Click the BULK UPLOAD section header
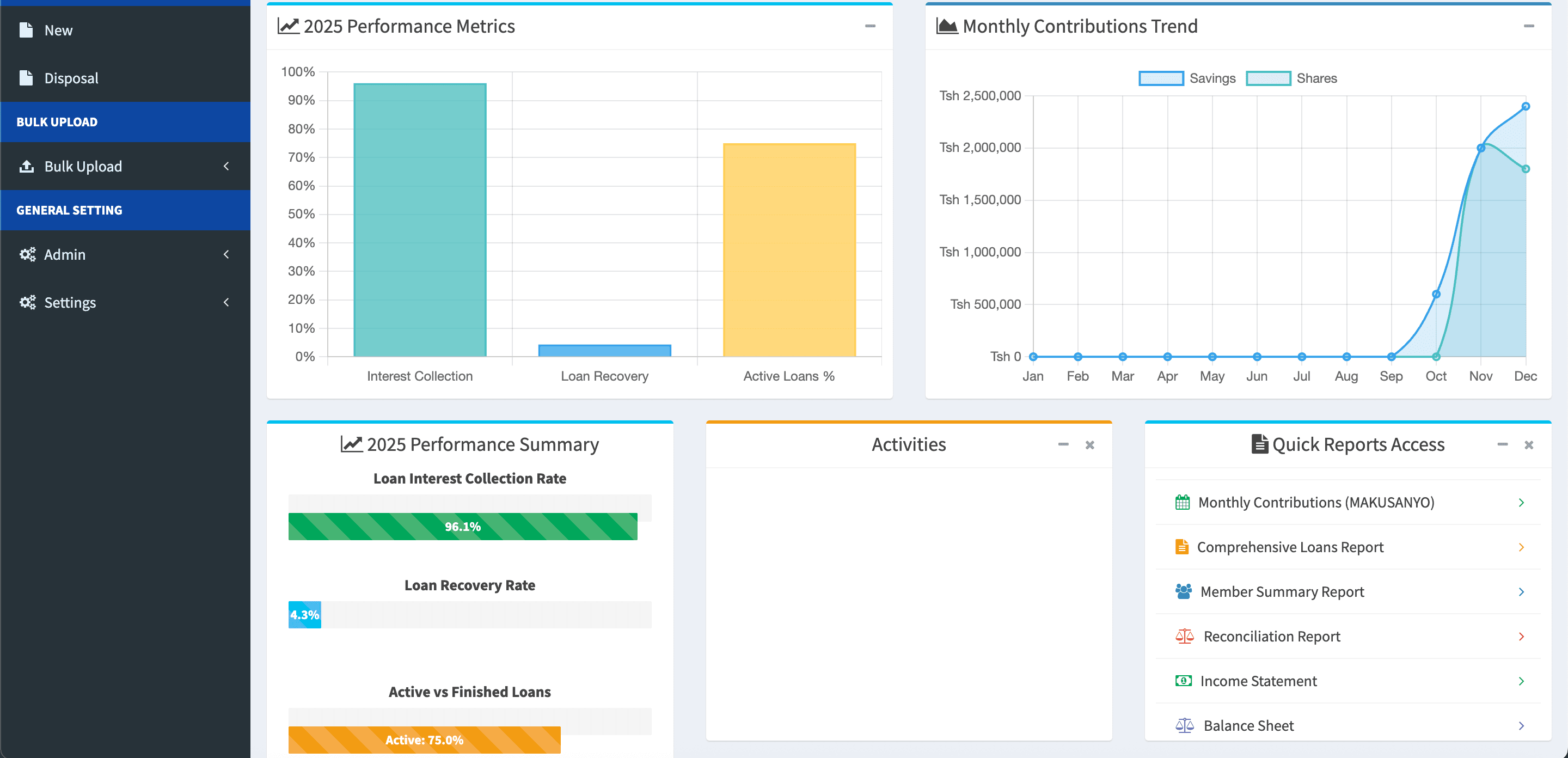 (57, 121)
